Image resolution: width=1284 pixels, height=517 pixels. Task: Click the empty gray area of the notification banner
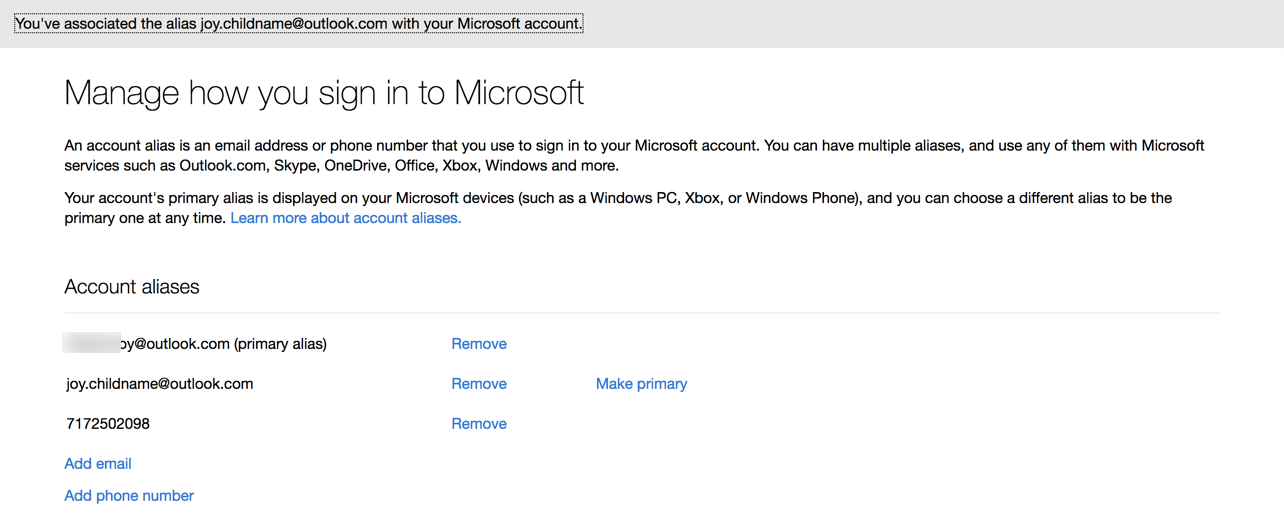pyautogui.click(x=930, y=23)
